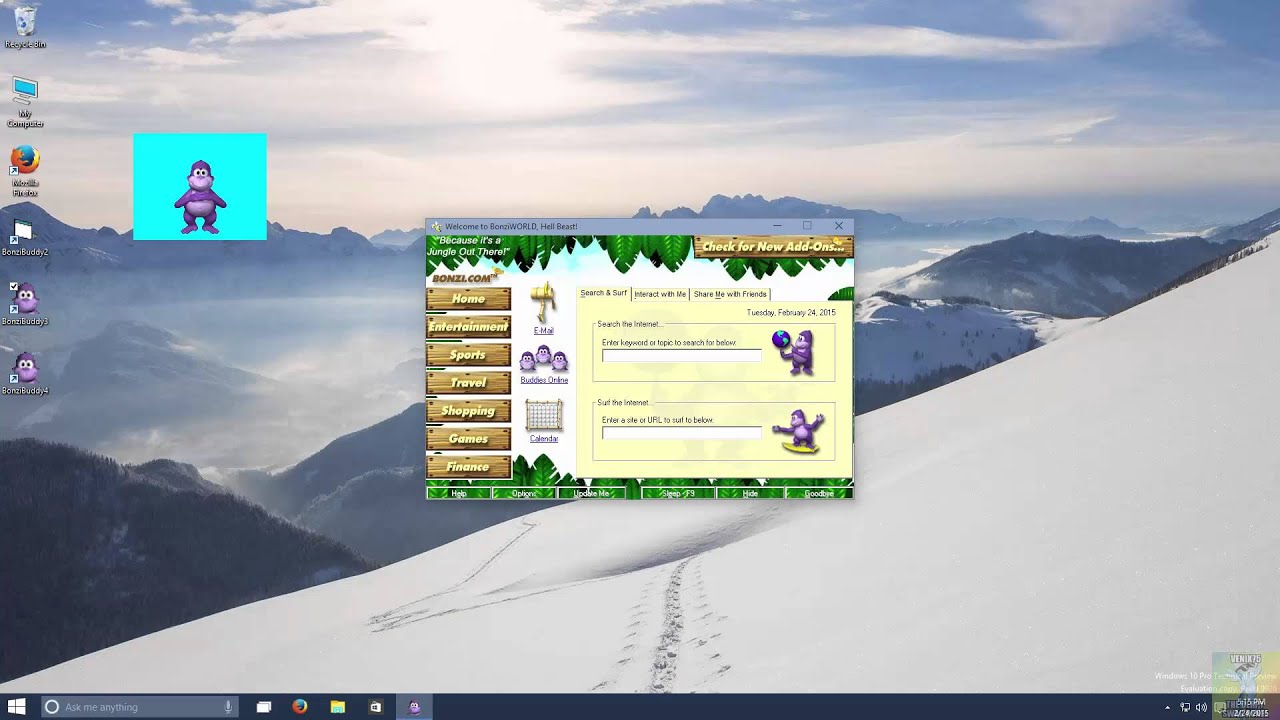Click the Help button at bottom
Screen dimensions: 1280x720
click(x=459, y=493)
